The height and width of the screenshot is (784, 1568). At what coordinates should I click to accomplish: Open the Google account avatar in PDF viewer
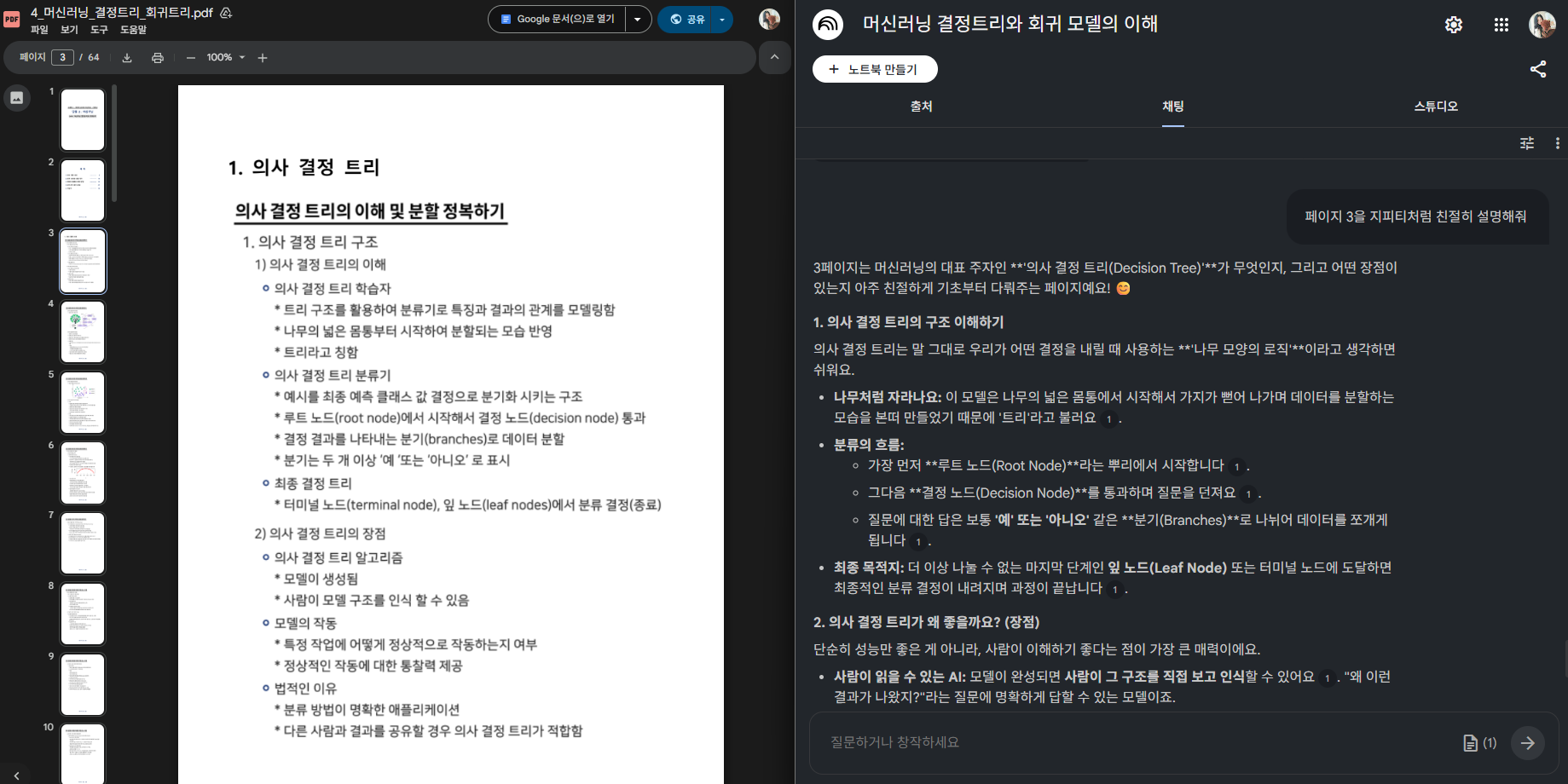tap(769, 19)
